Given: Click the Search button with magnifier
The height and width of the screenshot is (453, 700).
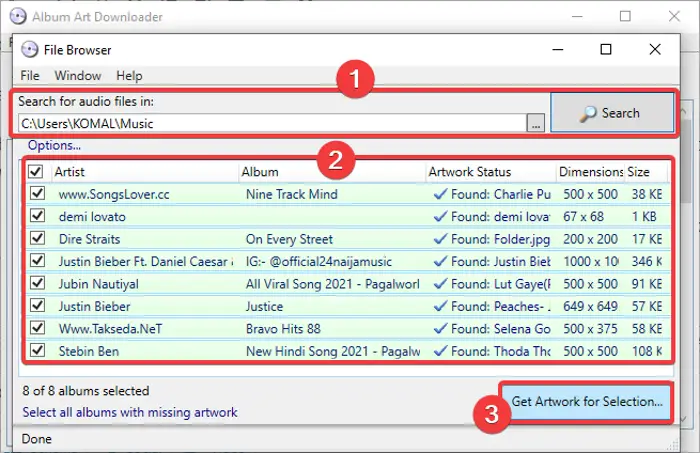Looking at the screenshot, I should tap(612, 113).
